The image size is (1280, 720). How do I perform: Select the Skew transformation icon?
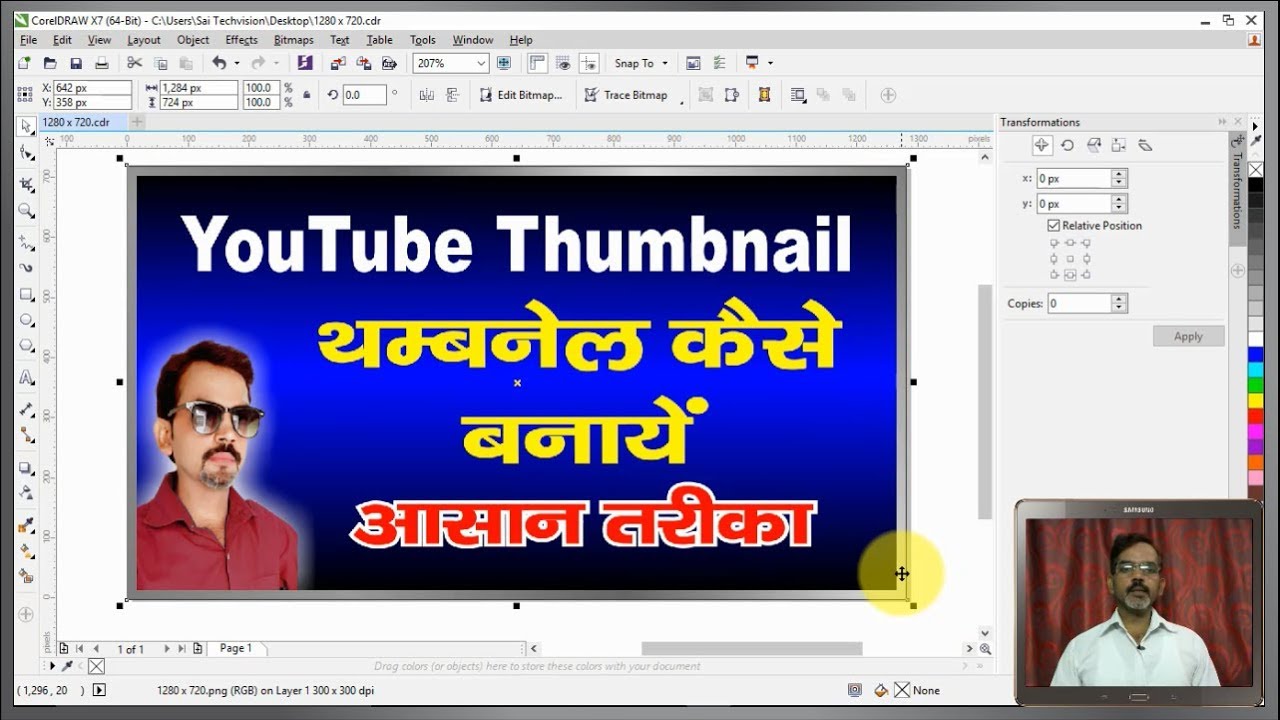coord(1145,145)
